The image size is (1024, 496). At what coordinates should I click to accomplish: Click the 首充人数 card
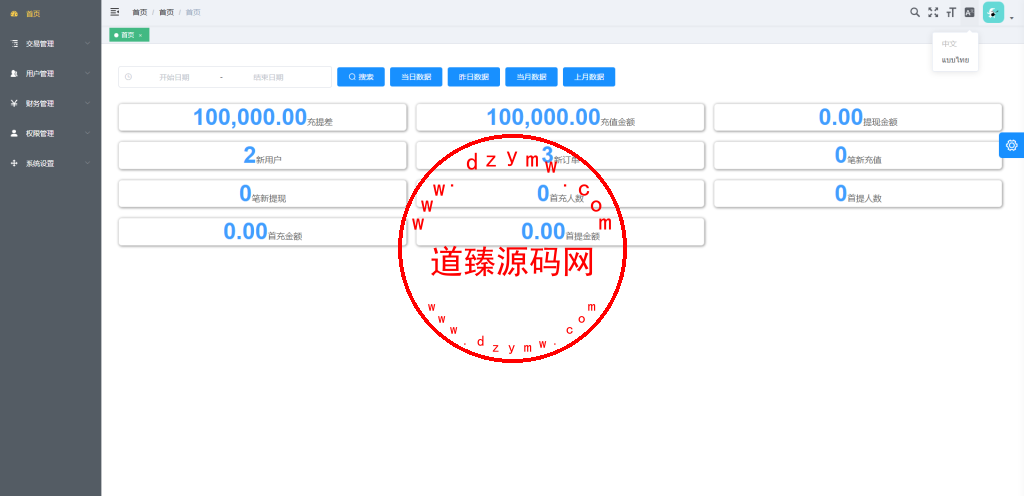(560, 194)
